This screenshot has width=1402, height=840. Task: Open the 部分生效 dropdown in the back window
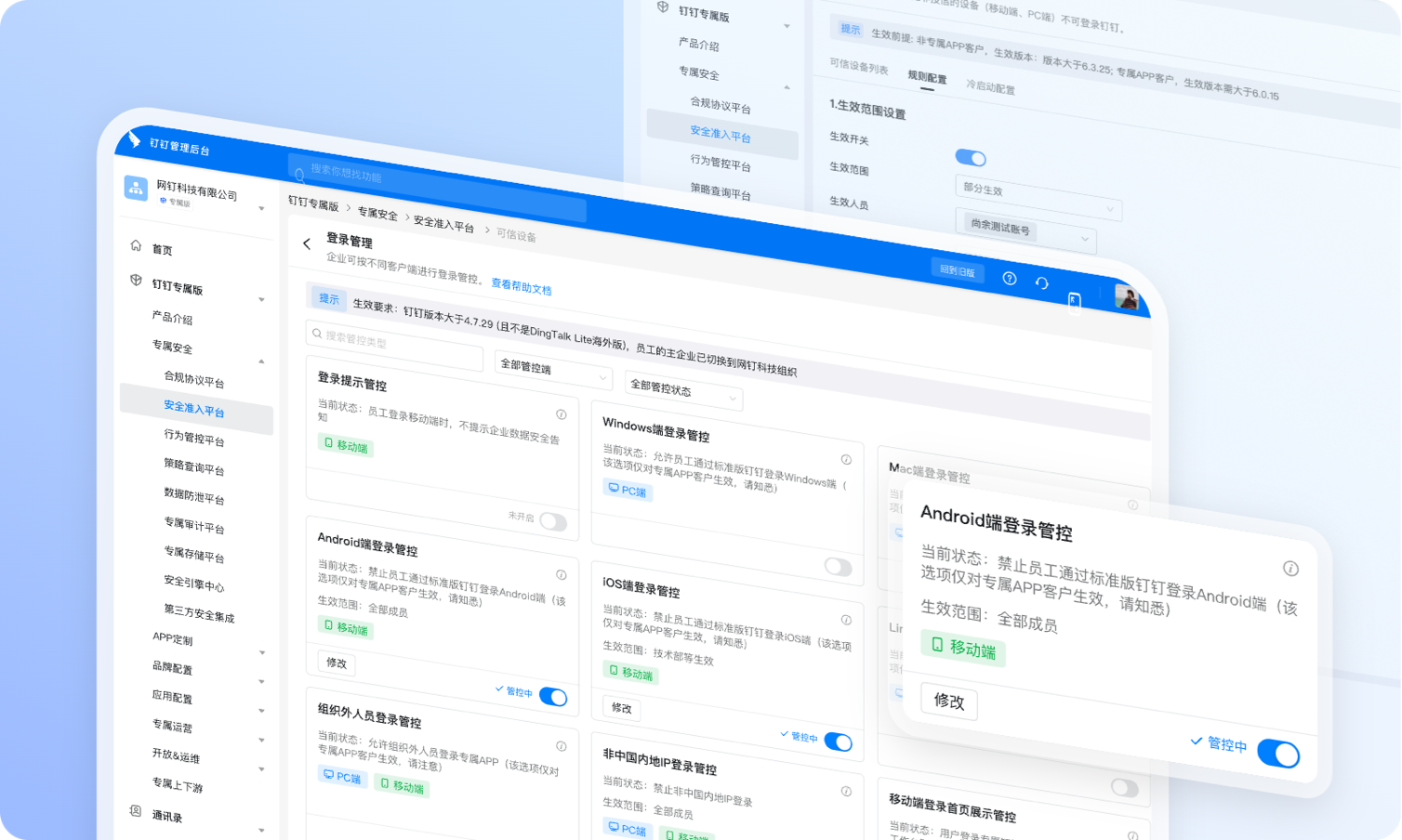(1038, 198)
